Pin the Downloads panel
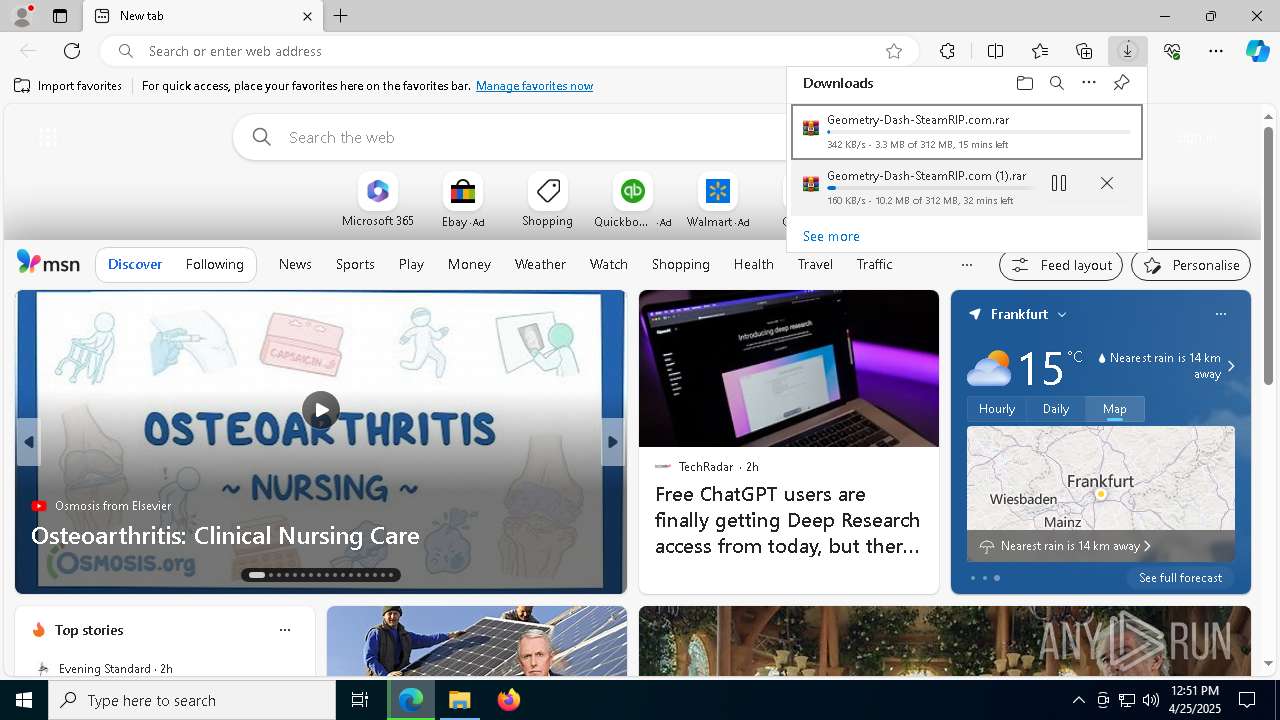This screenshot has height=720, width=1280. (1121, 83)
